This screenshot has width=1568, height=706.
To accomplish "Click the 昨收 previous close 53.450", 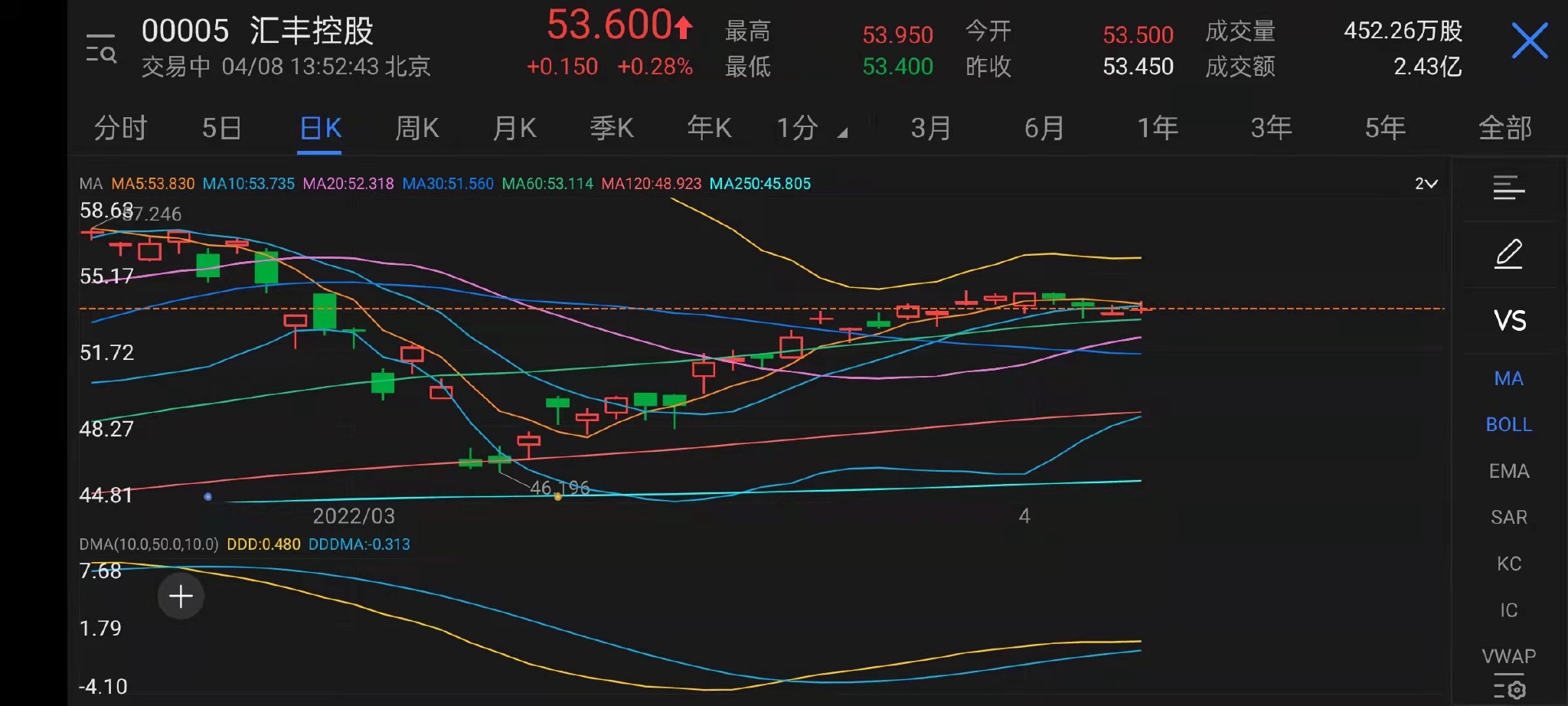I will pos(1138,67).
